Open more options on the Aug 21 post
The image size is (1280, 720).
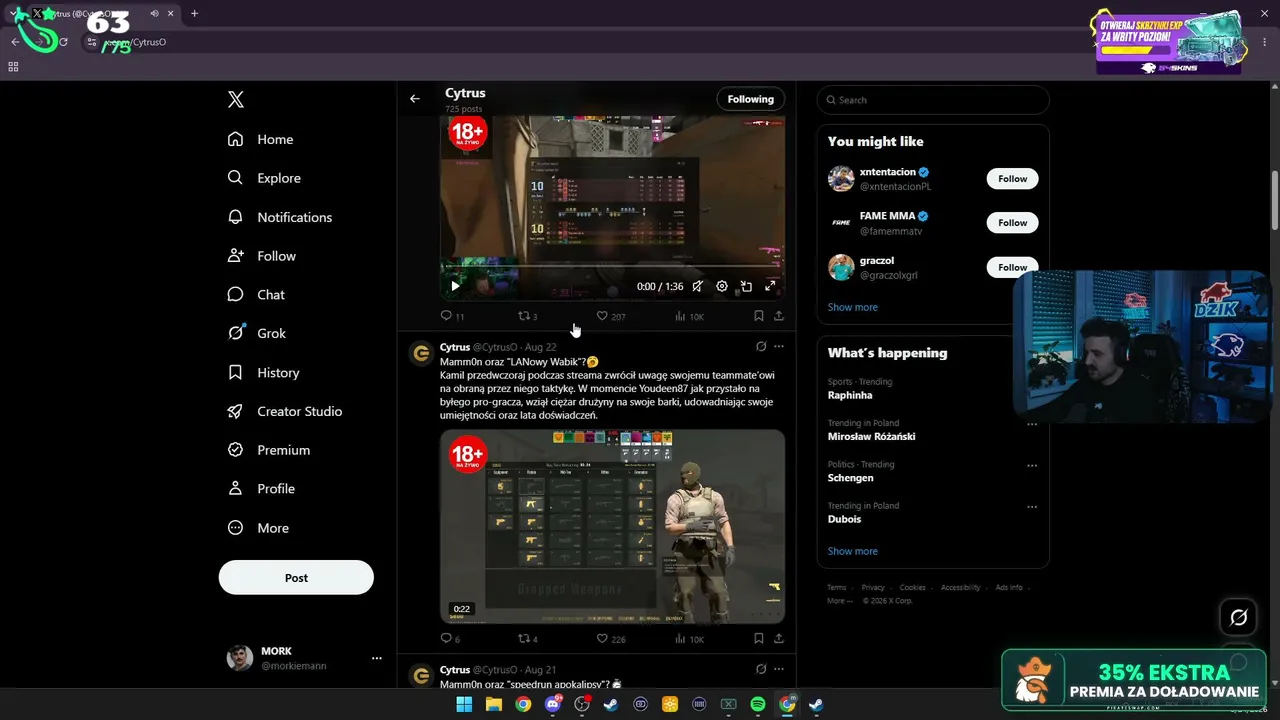click(x=779, y=669)
